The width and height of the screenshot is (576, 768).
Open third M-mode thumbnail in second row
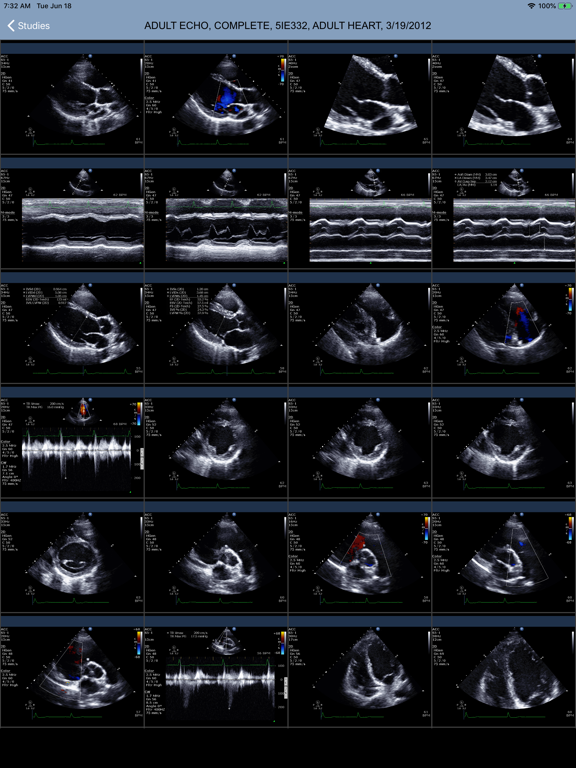pyautogui.click(x=360, y=213)
